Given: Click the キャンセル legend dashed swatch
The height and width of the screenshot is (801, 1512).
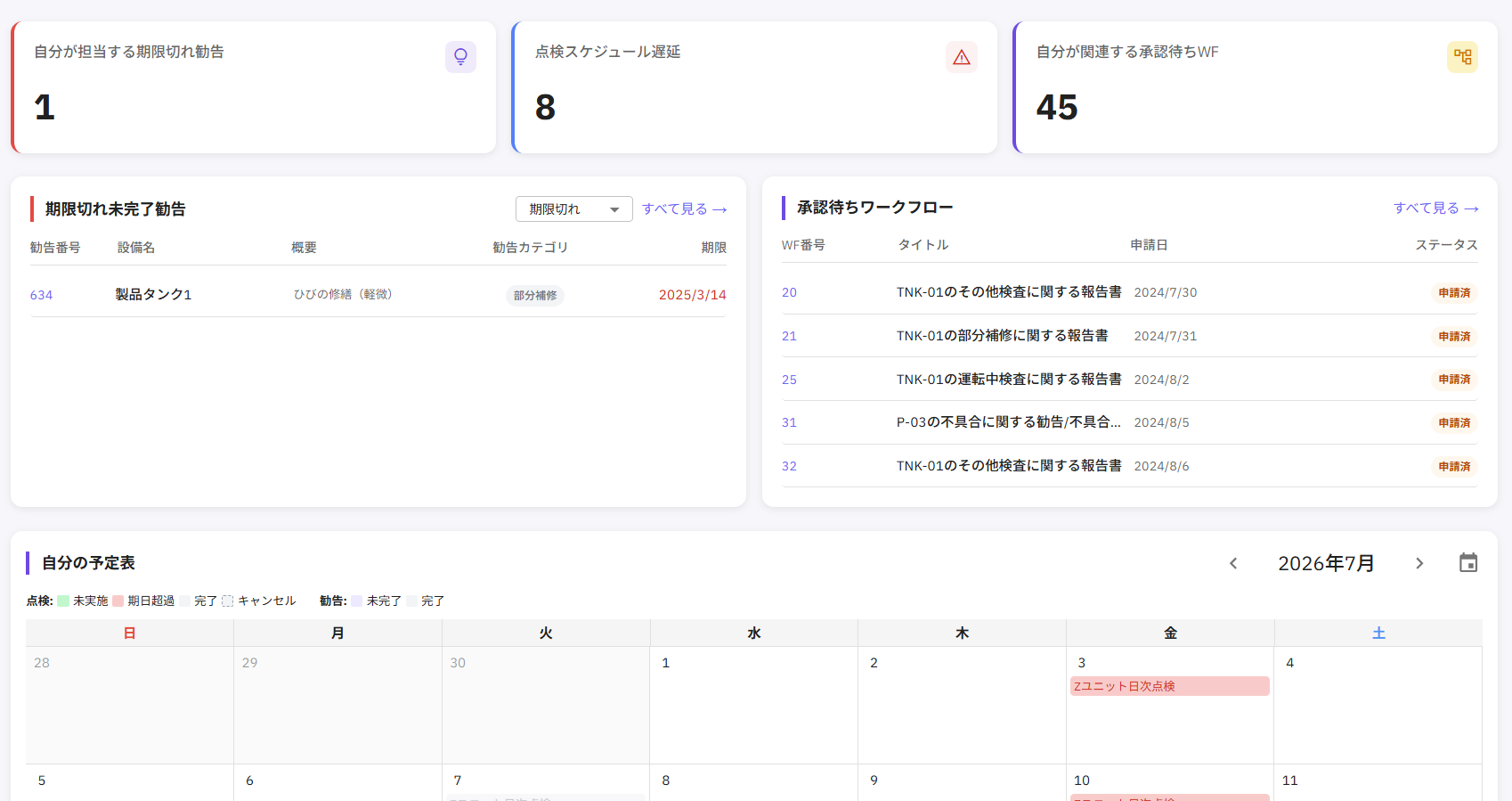Looking at the screenshot, I should pos(228,601).
